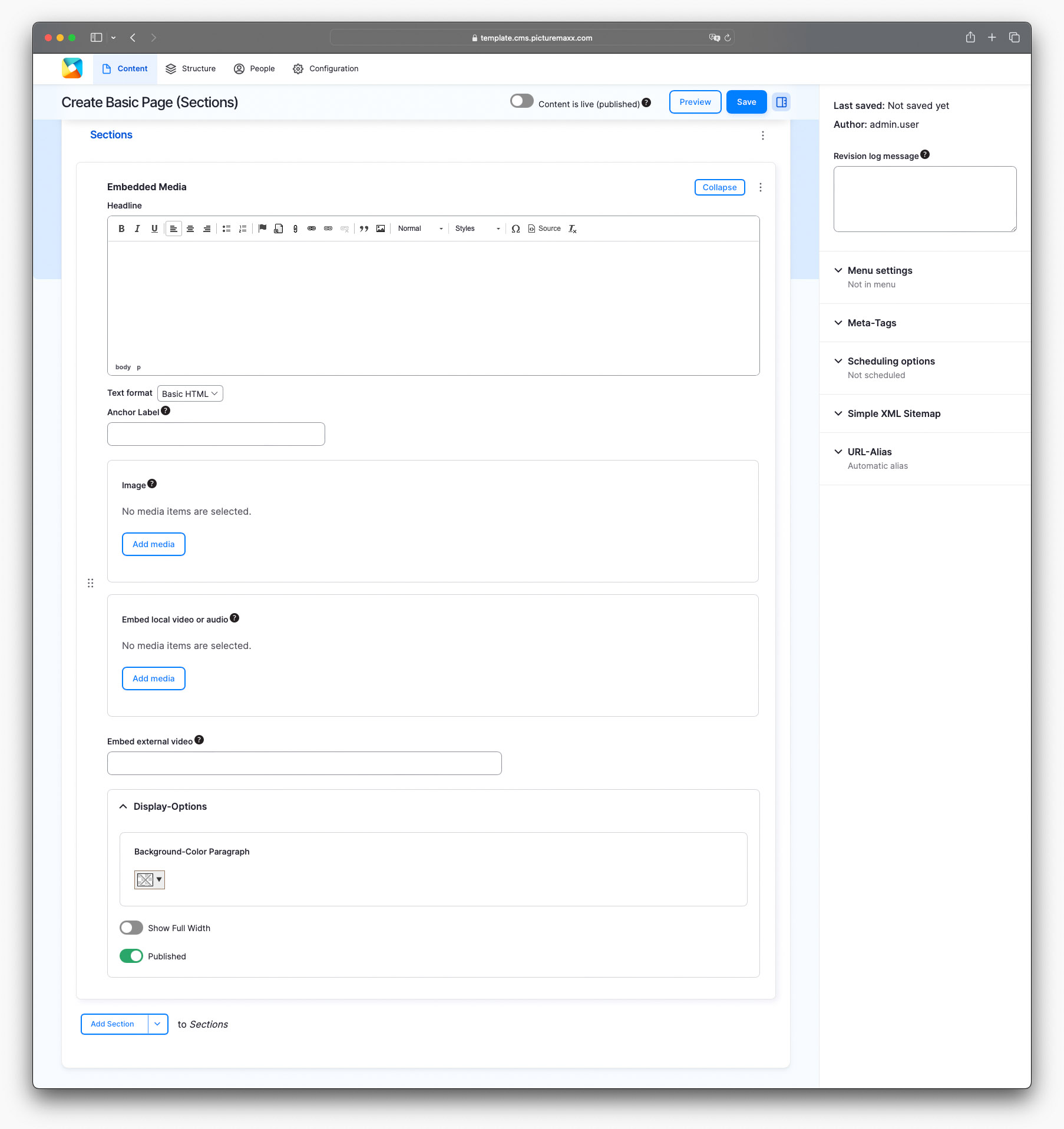Toggle the sidebar panel icon next to Save
Image resolution: width=1064 pixels, height=1129 pixels.
coord(781,102)
